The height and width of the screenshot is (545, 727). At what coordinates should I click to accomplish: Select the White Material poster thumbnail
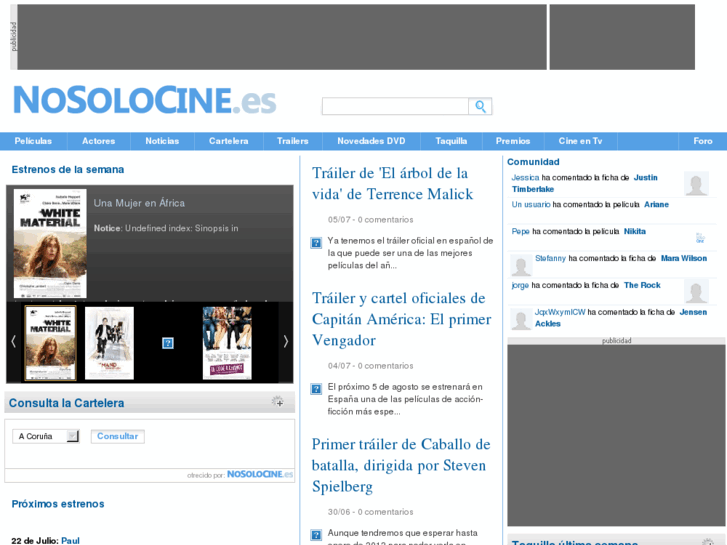[x=50, y=342]
